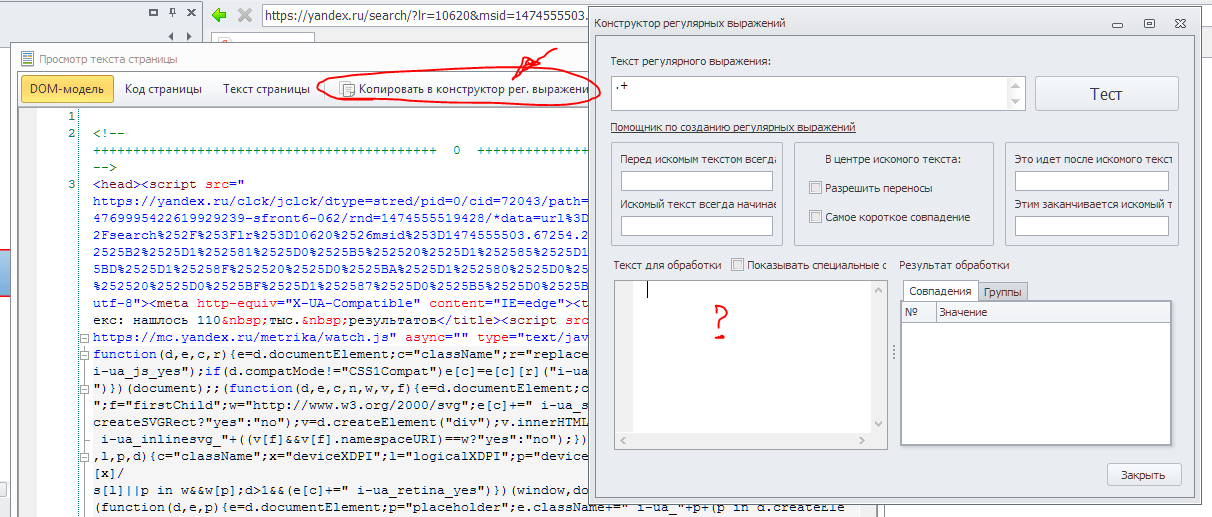Toggle the Показывать специальные checkbox
Screen dimensions: 1212x517
pos(737,265)
